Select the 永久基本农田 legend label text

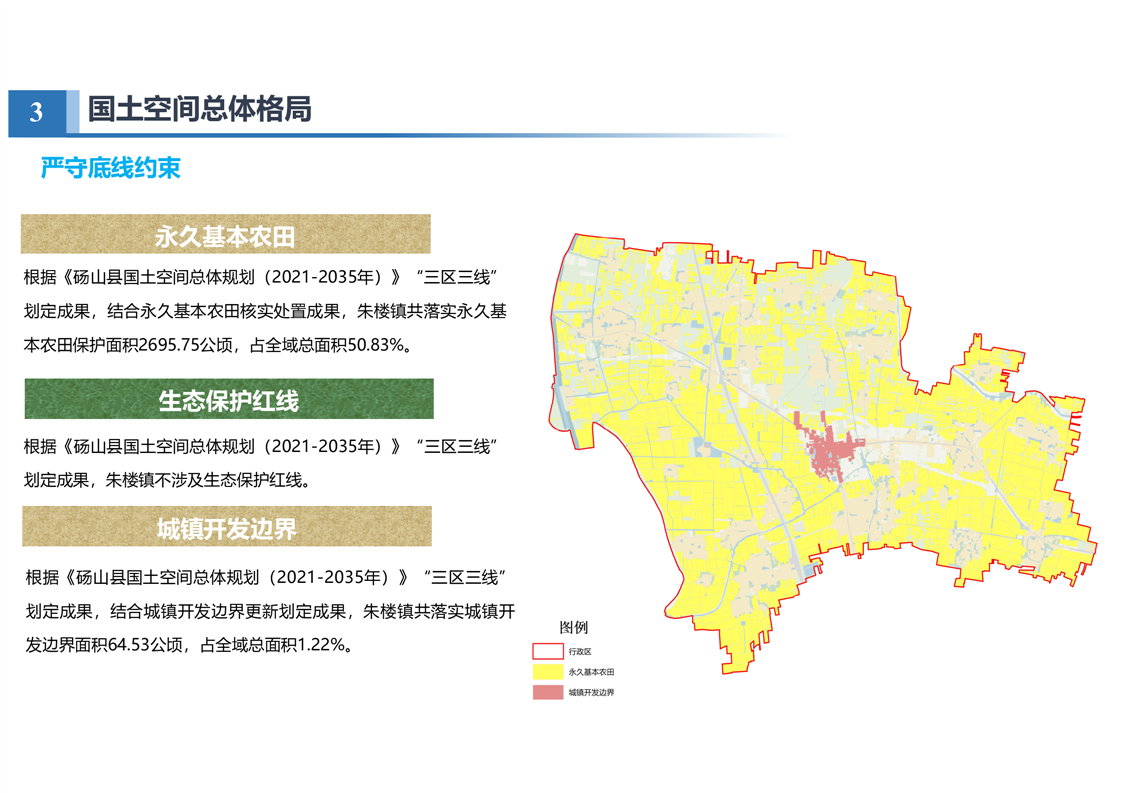click(x=591, y=672)
